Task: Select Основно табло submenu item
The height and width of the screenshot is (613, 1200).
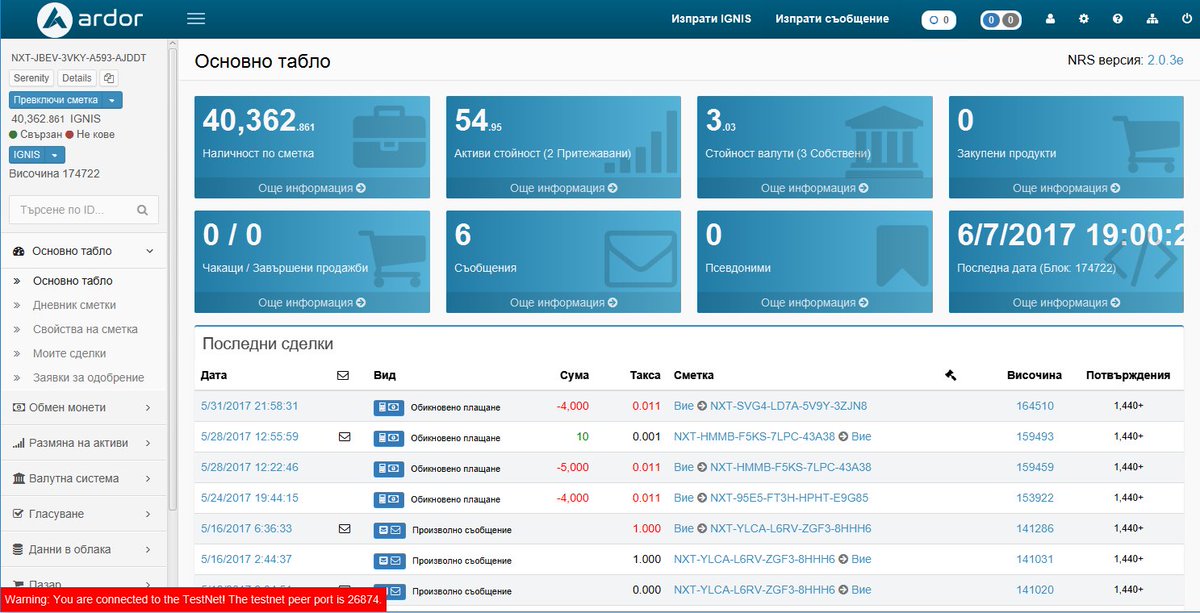Action: point(72,281)
